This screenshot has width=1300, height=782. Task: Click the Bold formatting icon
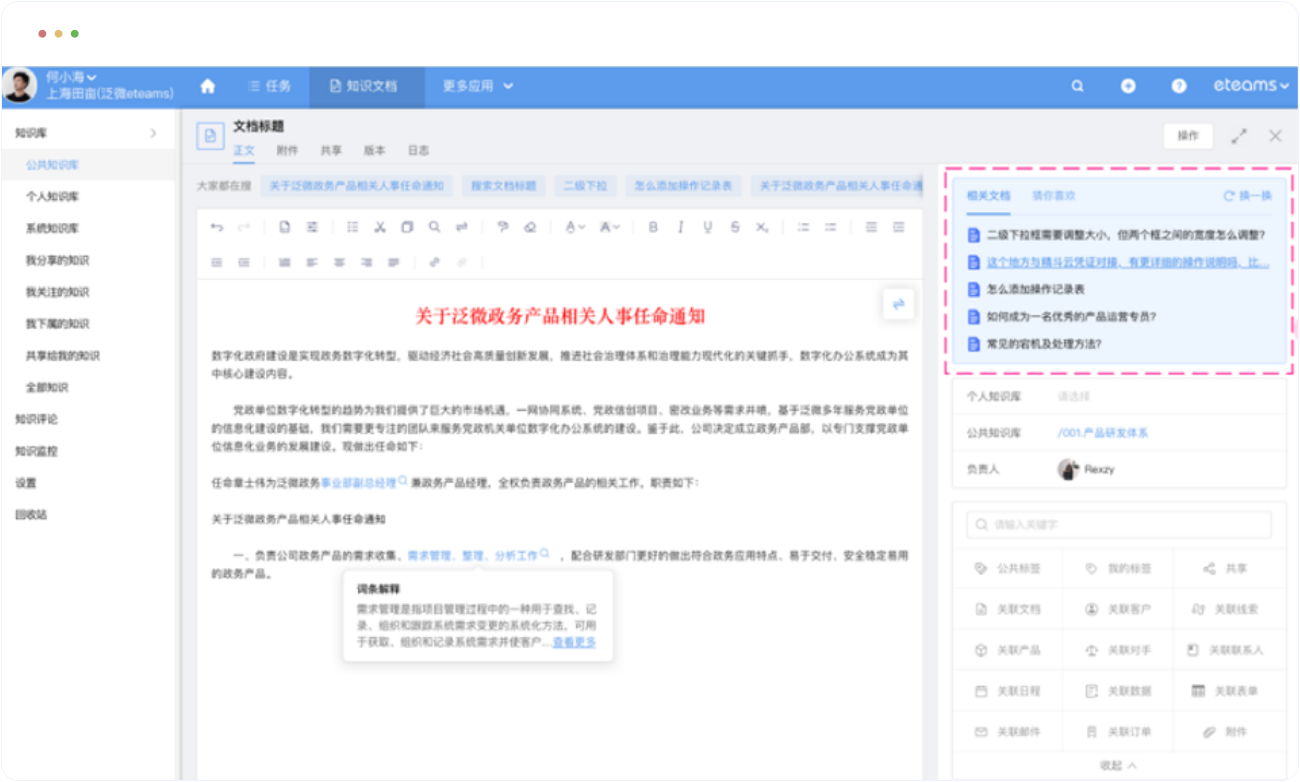653,227
